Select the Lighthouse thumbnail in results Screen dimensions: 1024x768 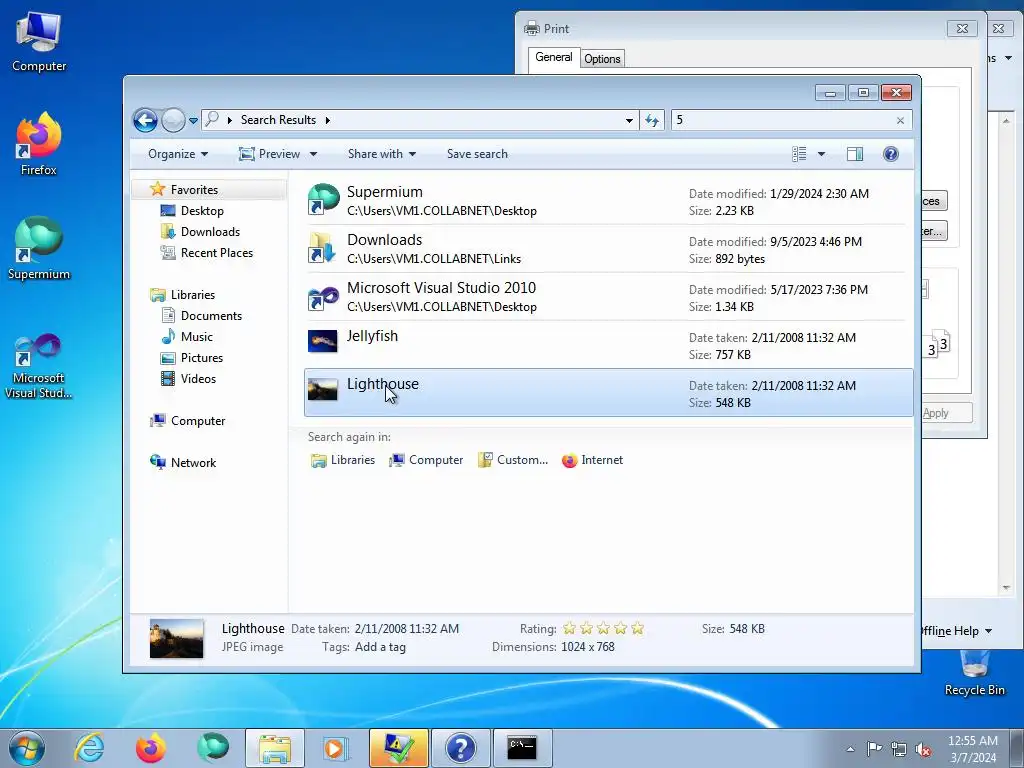coord(323,389)
